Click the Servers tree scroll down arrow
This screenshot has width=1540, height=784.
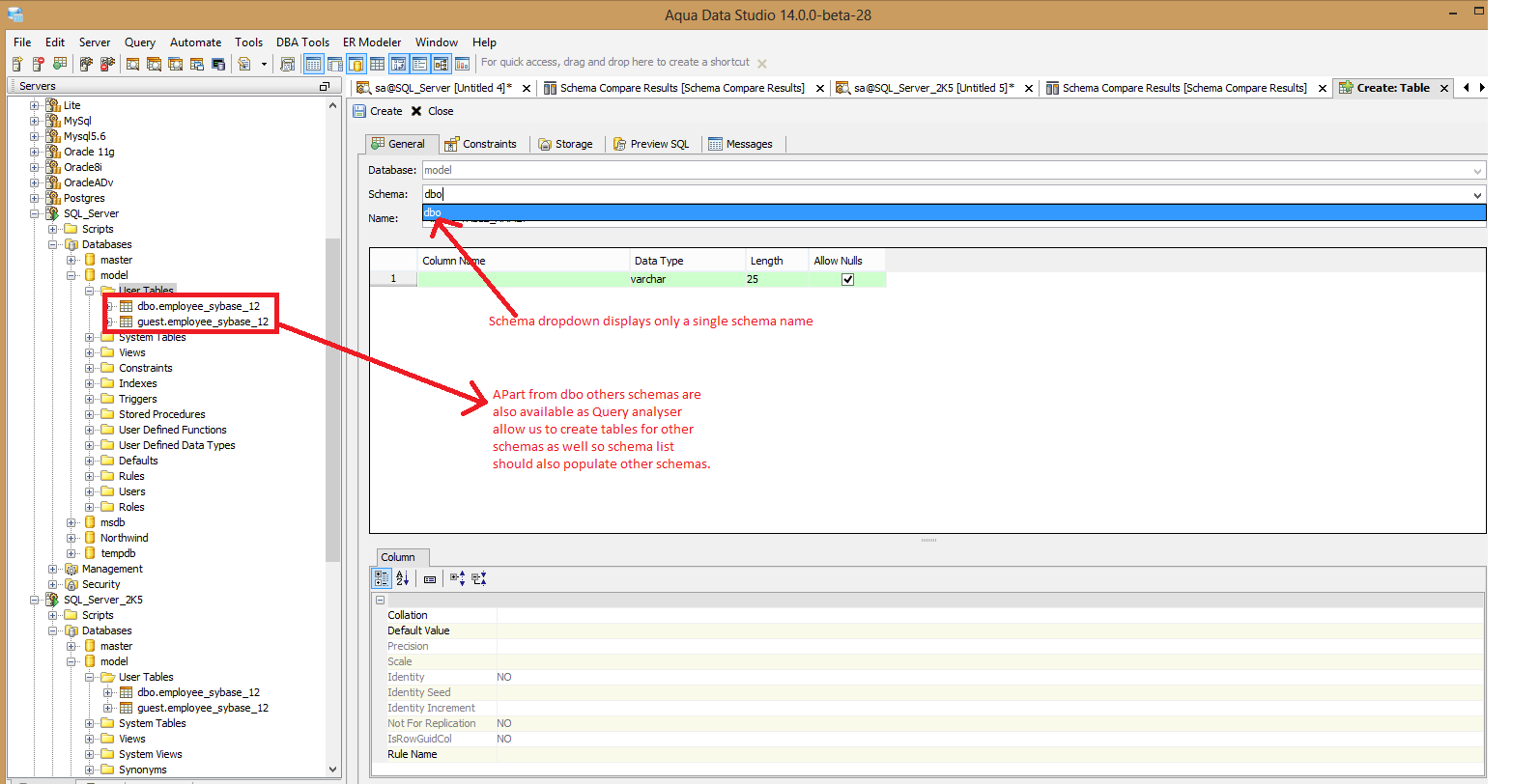pyautogui.click(x=333, y=770)
